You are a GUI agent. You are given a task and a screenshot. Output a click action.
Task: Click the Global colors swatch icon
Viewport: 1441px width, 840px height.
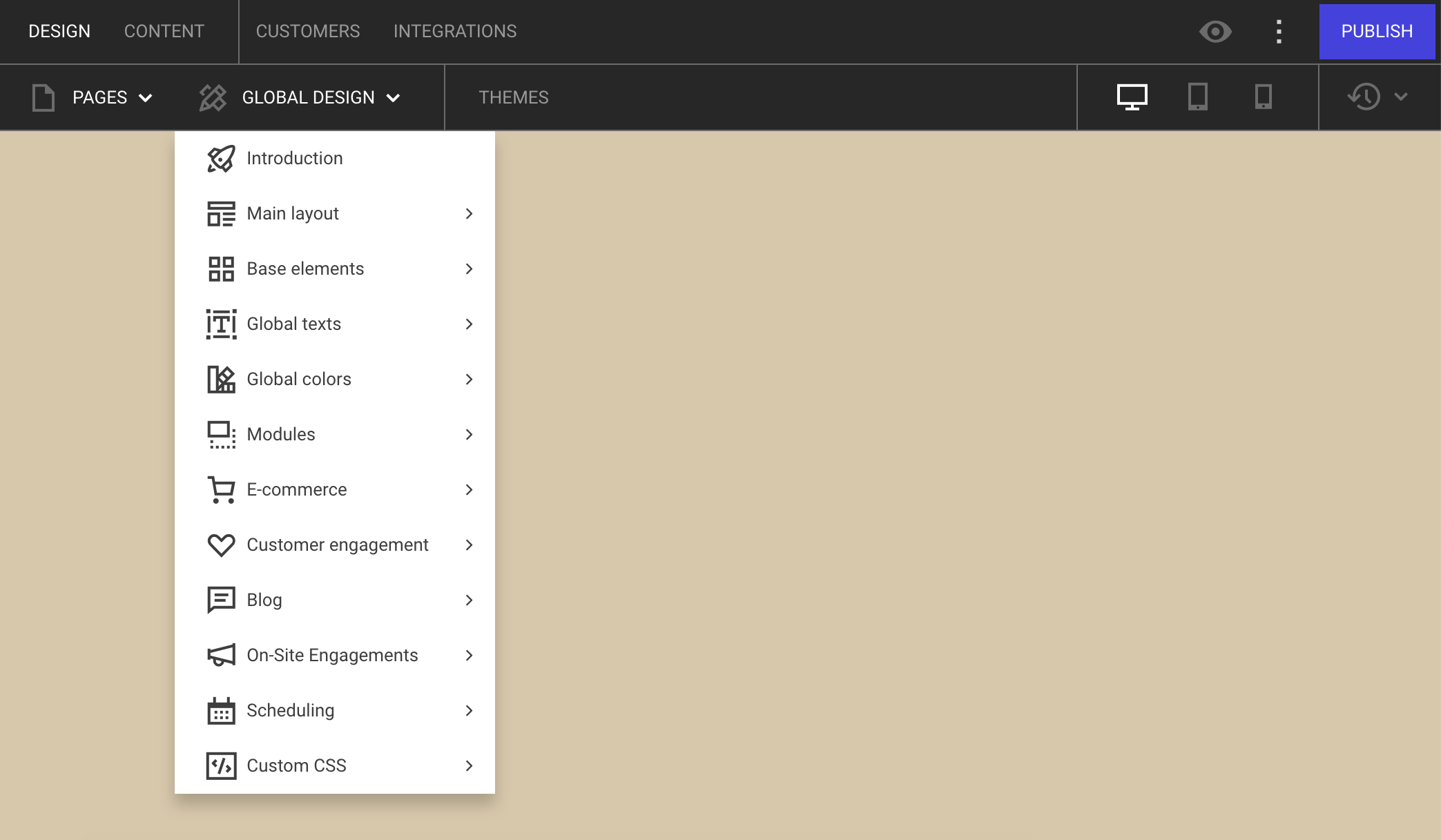point(221,380)
